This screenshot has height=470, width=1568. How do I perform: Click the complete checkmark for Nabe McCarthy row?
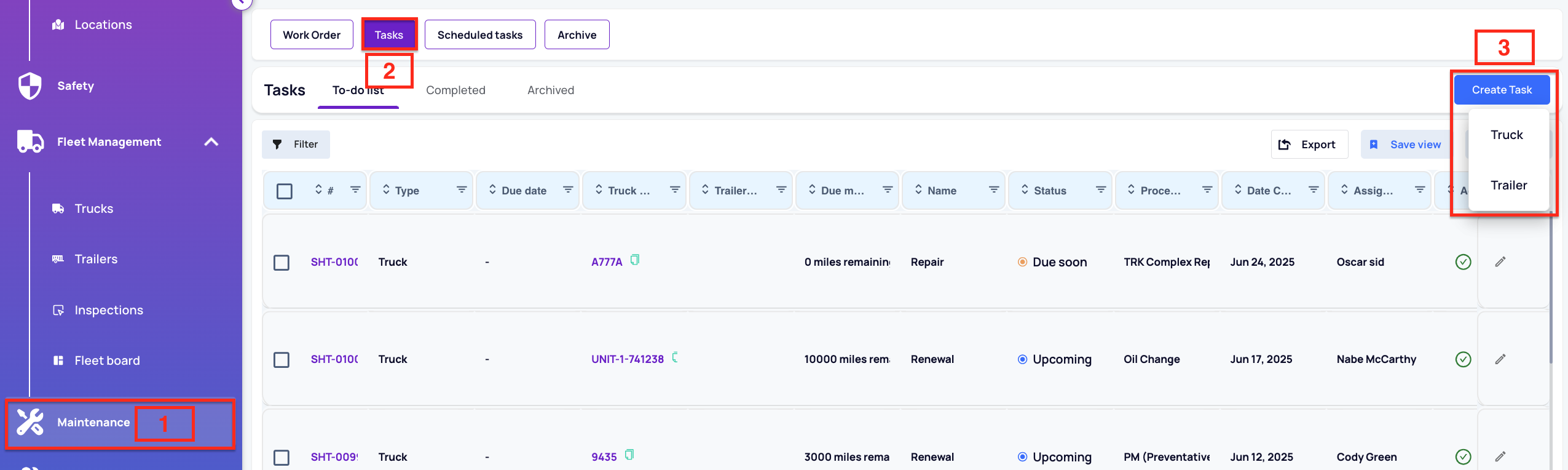[x=1464, y=359]
